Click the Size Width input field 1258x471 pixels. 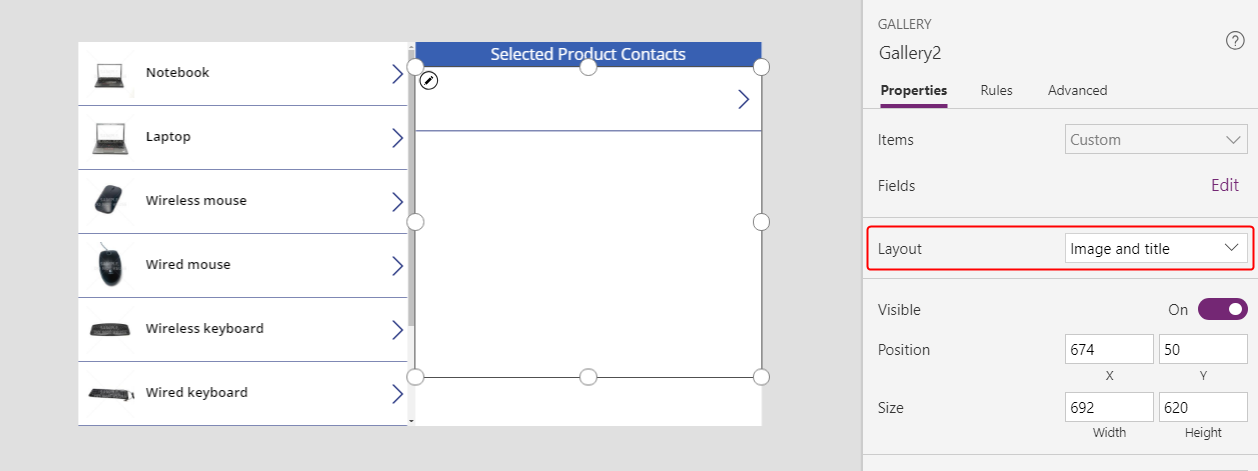1109,408
